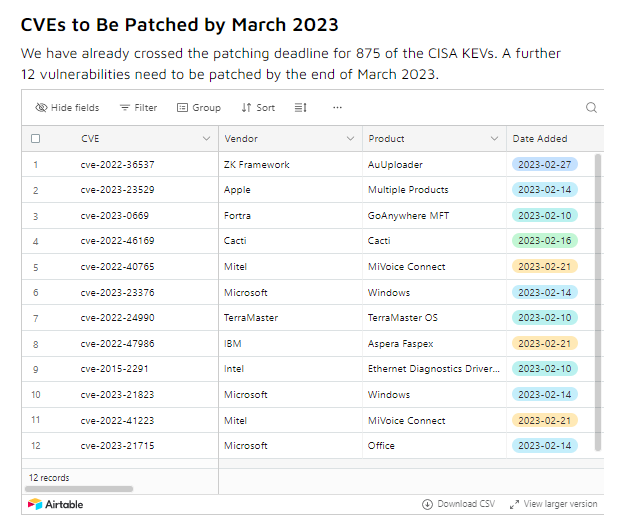Open the Filter option

(x=139, y=108)
